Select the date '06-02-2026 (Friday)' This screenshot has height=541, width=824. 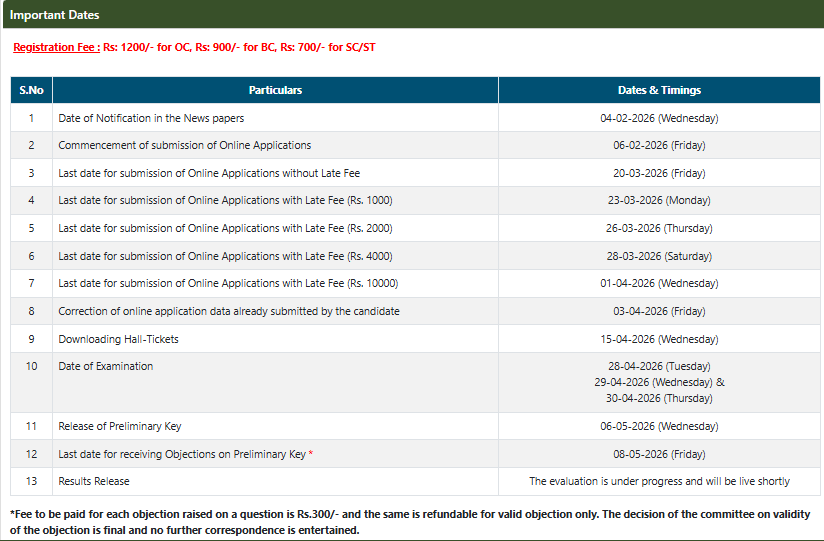coord(660,146)
